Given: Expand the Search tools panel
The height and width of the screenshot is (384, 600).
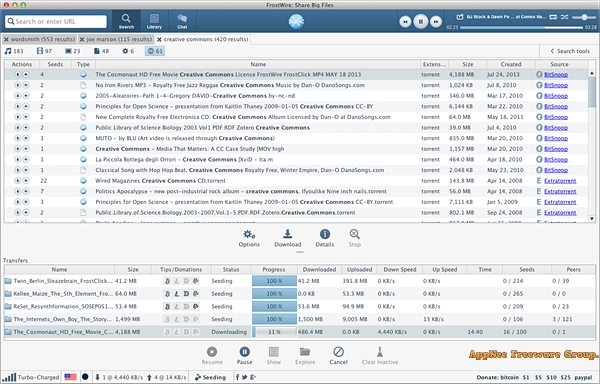Looking at the screenshot, I should [570, 51].
